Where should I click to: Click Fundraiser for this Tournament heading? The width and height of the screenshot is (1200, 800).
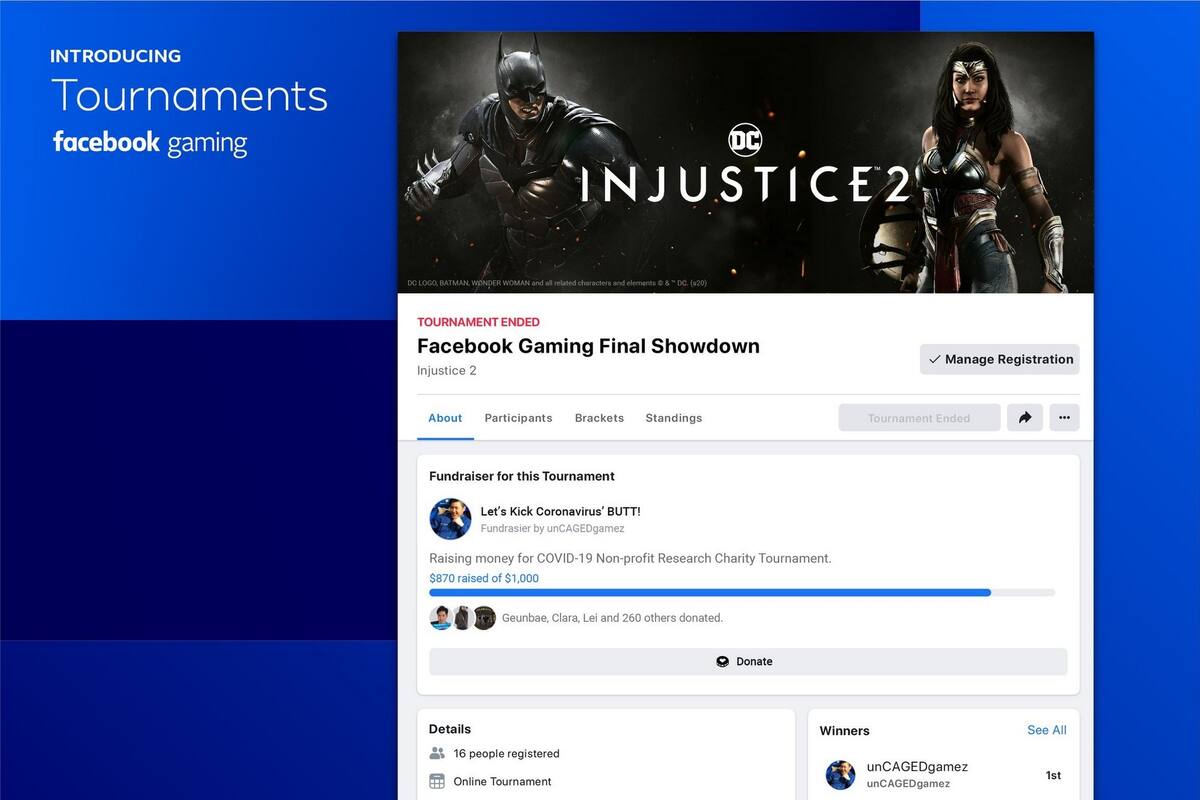522,476
